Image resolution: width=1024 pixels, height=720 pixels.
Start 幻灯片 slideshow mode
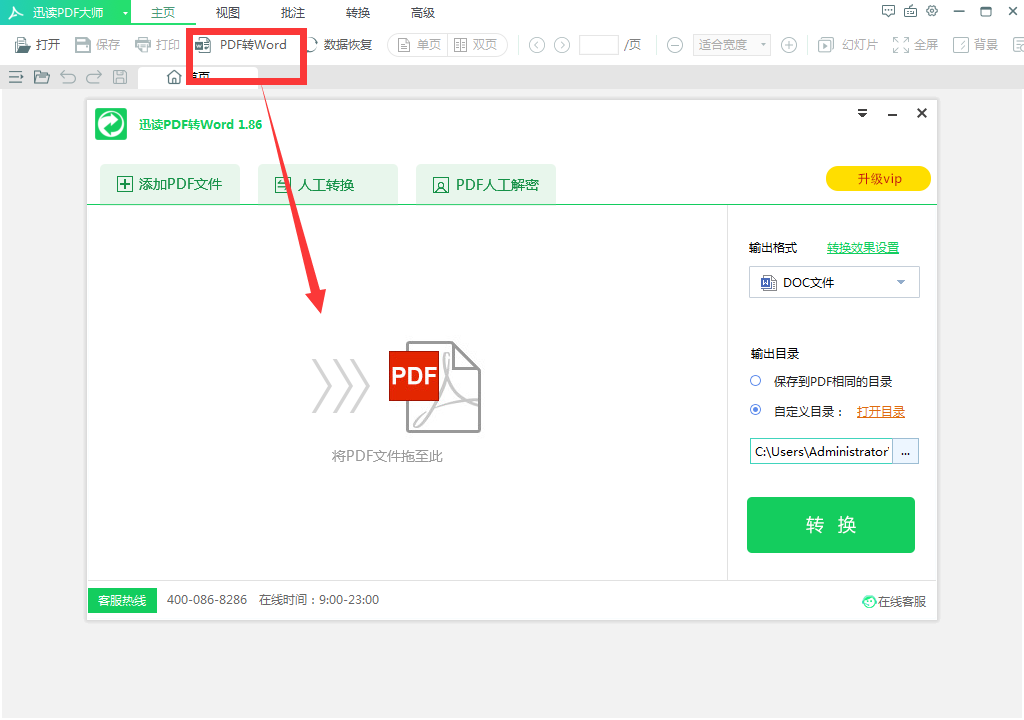(x=848, y=44)
